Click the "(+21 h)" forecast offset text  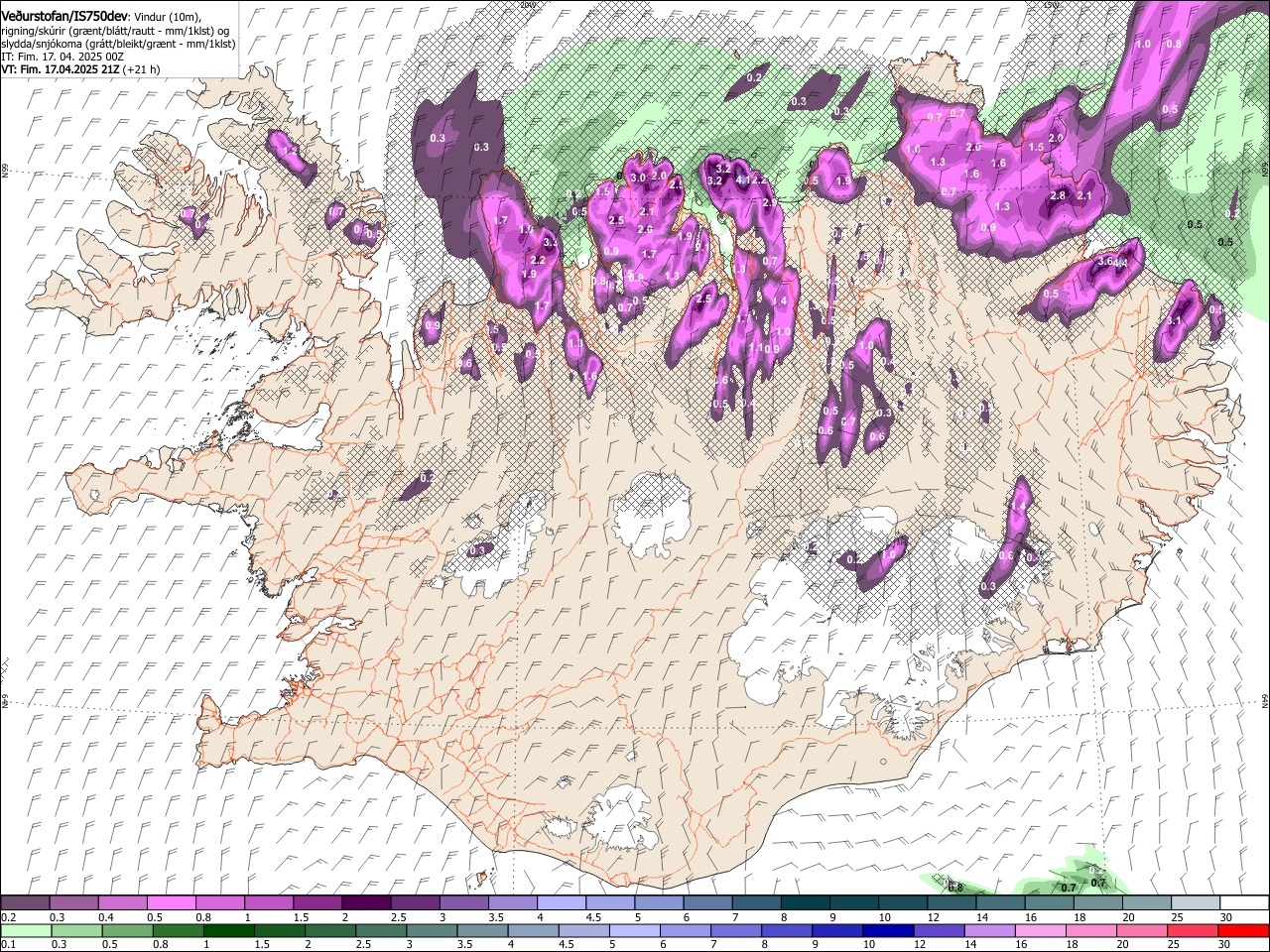click(x=142, y=69)
